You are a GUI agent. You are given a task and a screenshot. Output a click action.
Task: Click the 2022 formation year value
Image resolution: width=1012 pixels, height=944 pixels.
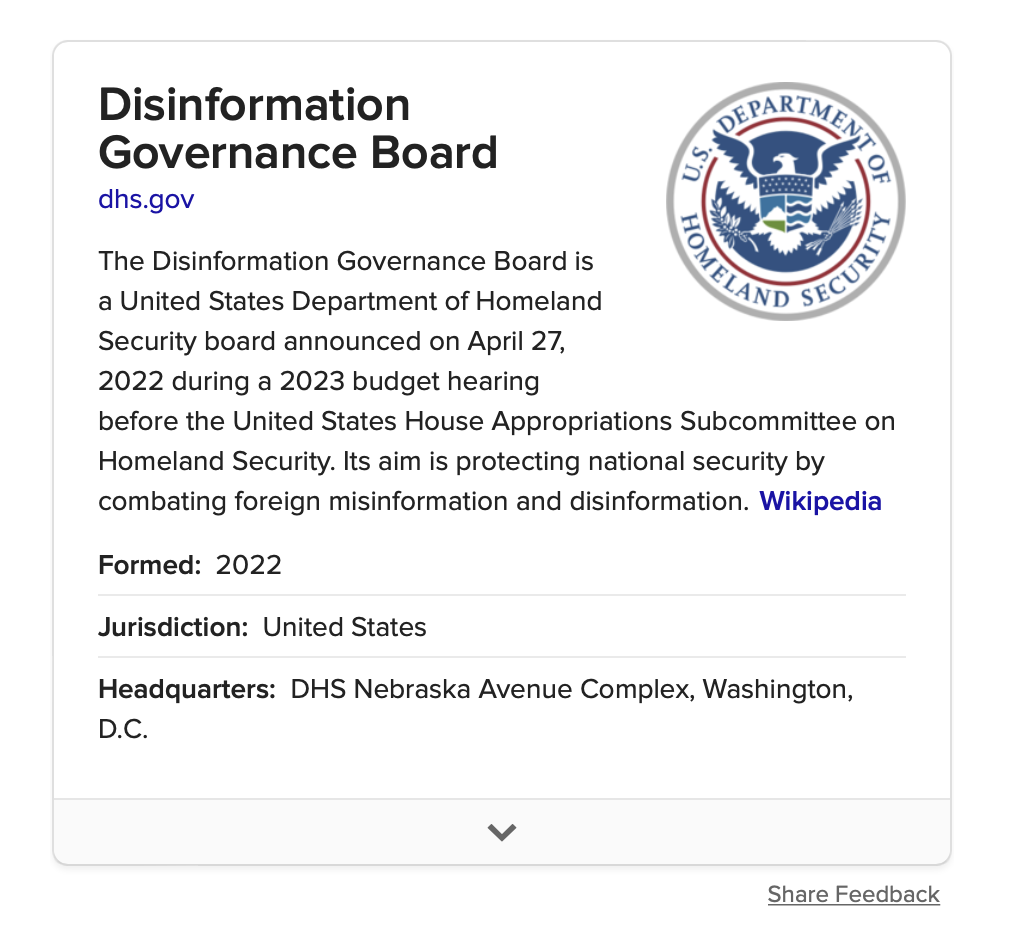click(x=248, y=565)
